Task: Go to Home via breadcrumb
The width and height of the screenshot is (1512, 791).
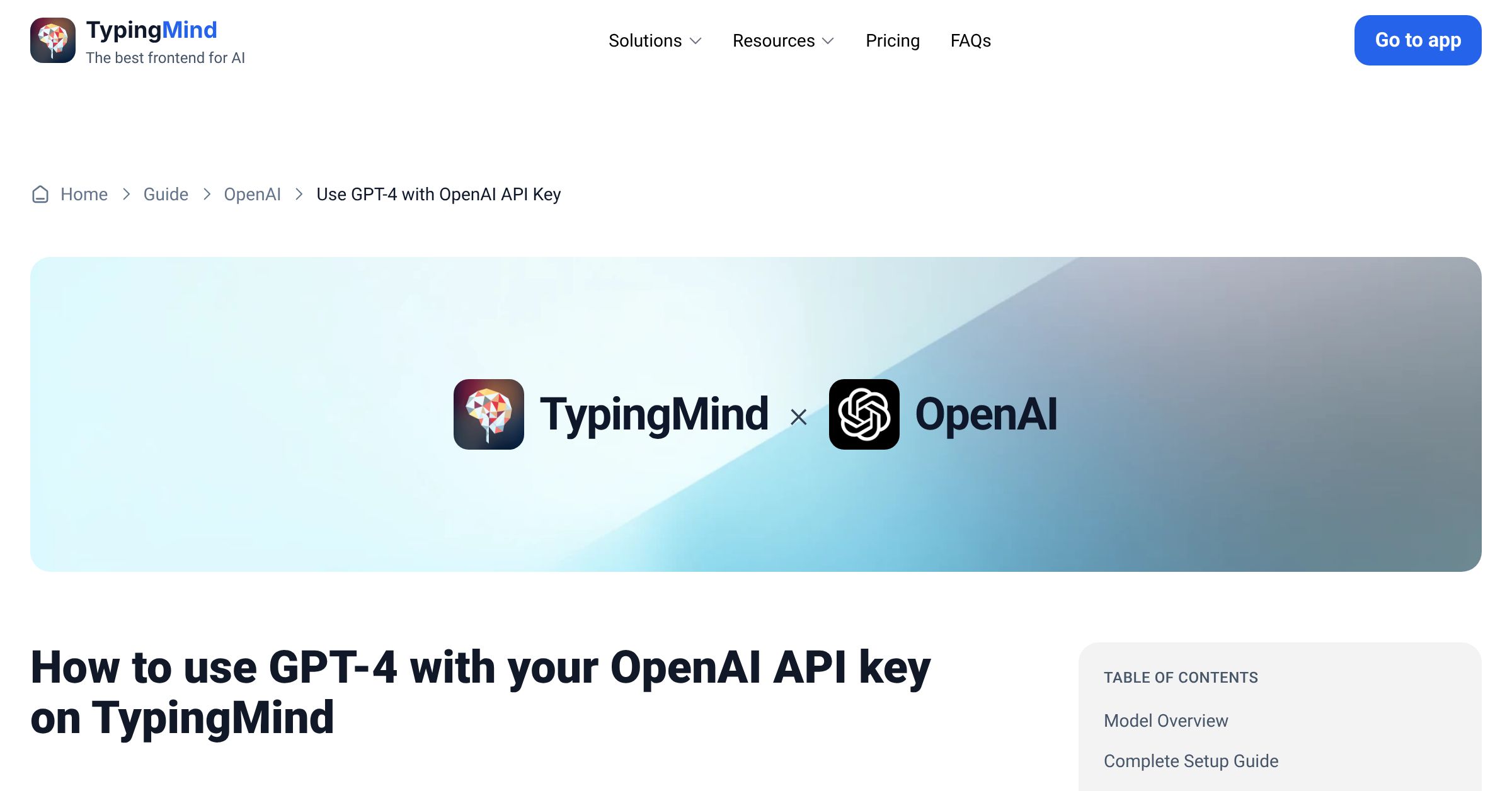Action: click(84, 195)
